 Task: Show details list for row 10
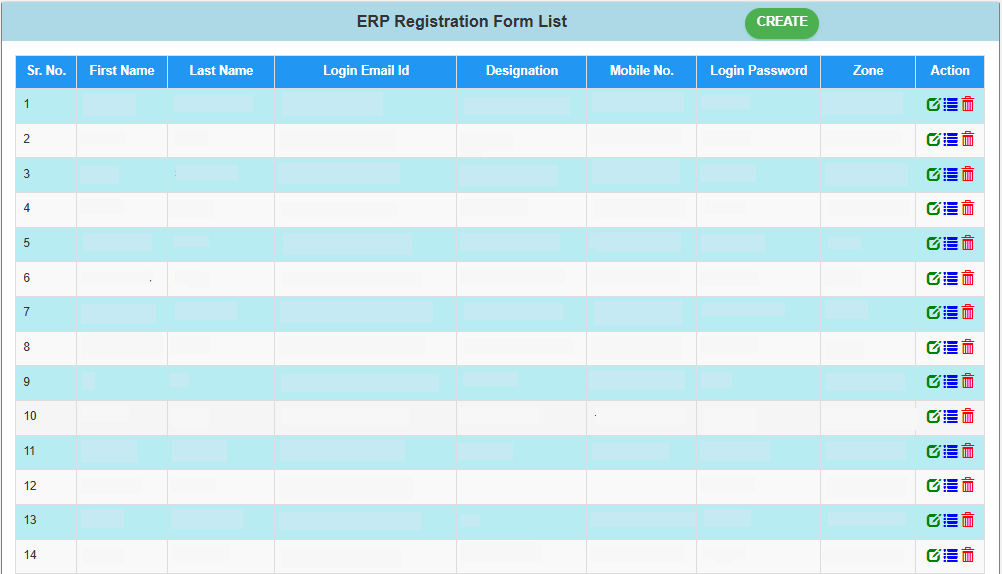[x=950, y=416]
